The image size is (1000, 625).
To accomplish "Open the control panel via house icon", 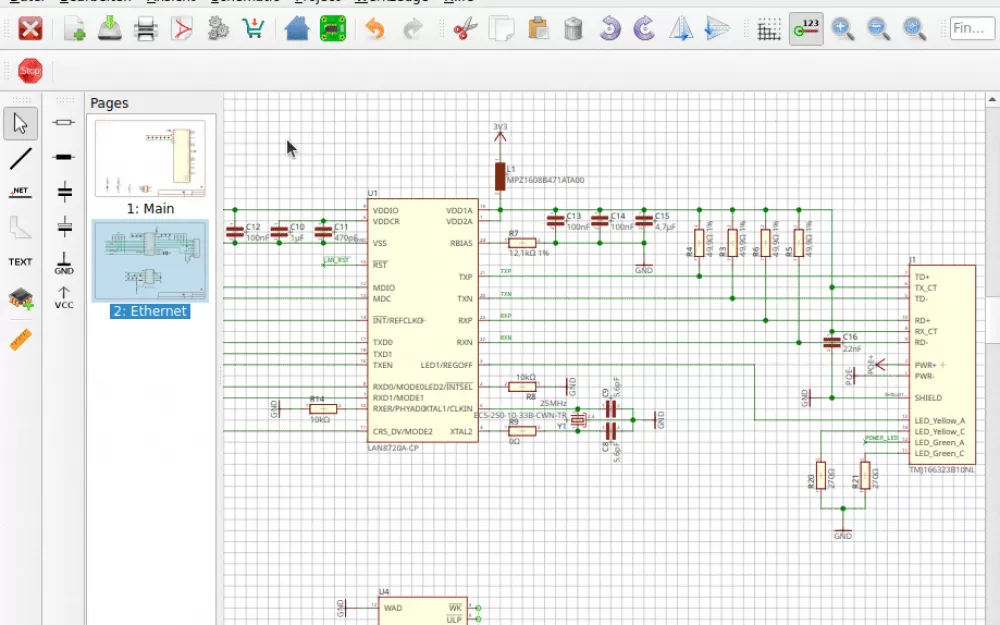I will coord(297,29).
